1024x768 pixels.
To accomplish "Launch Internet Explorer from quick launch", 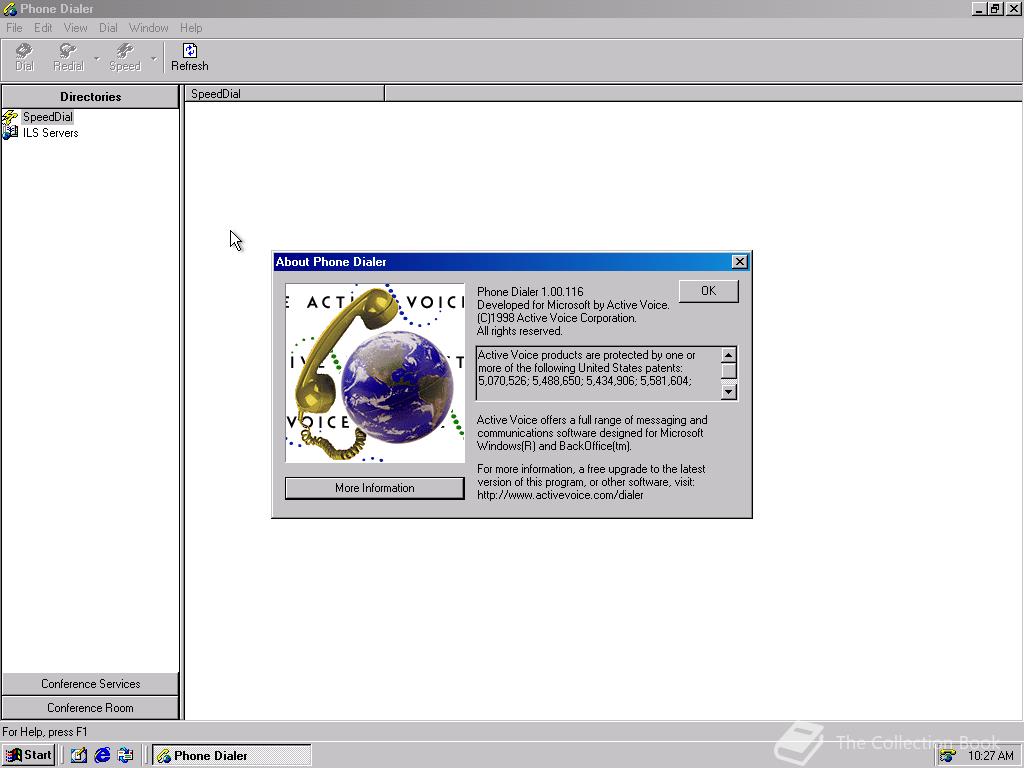I will click(102, 756).
